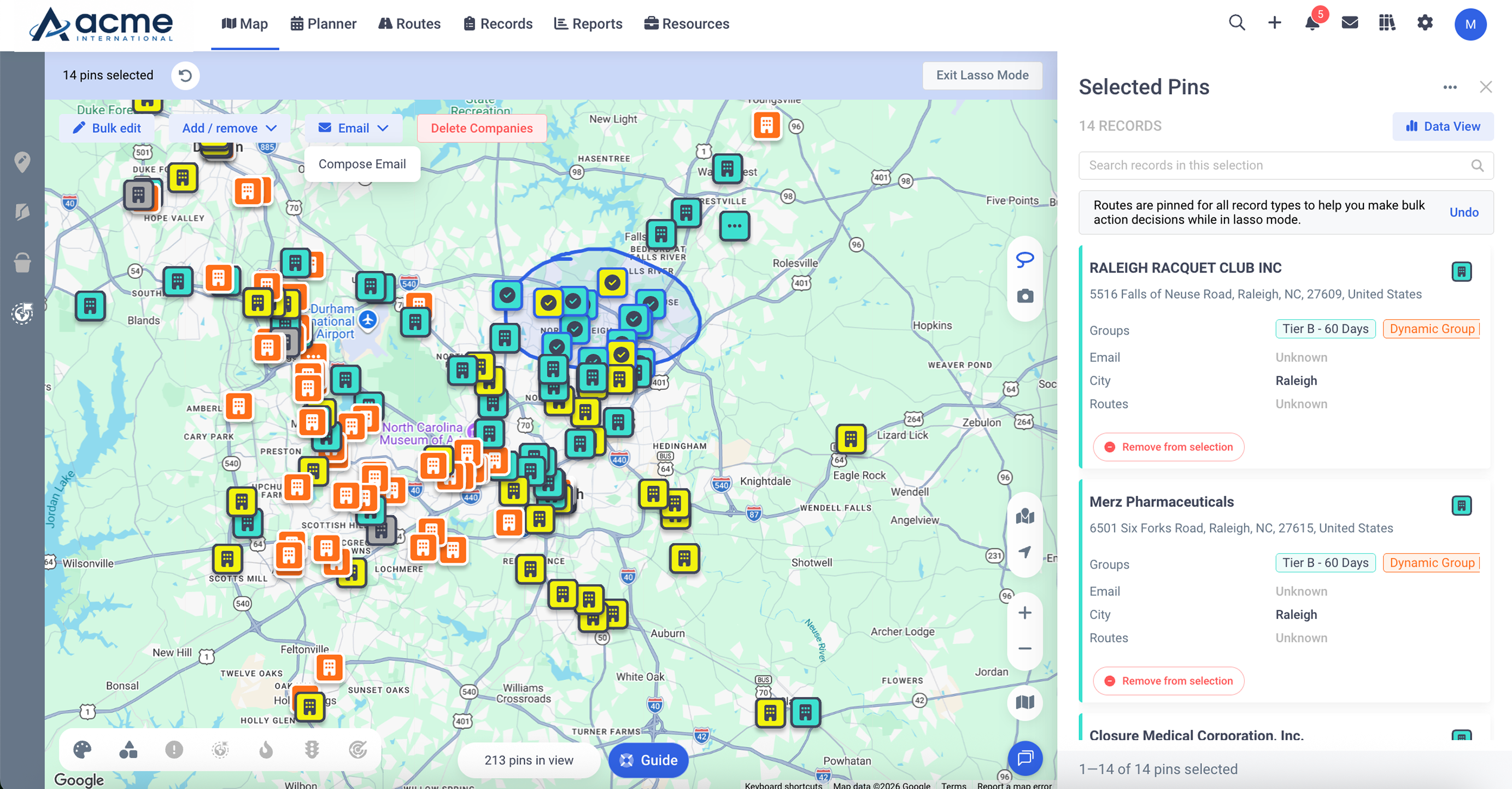Screen dimensions: 1512x789
Task: Click the locate-me arrow icon
Action: tap(1025, 552)
